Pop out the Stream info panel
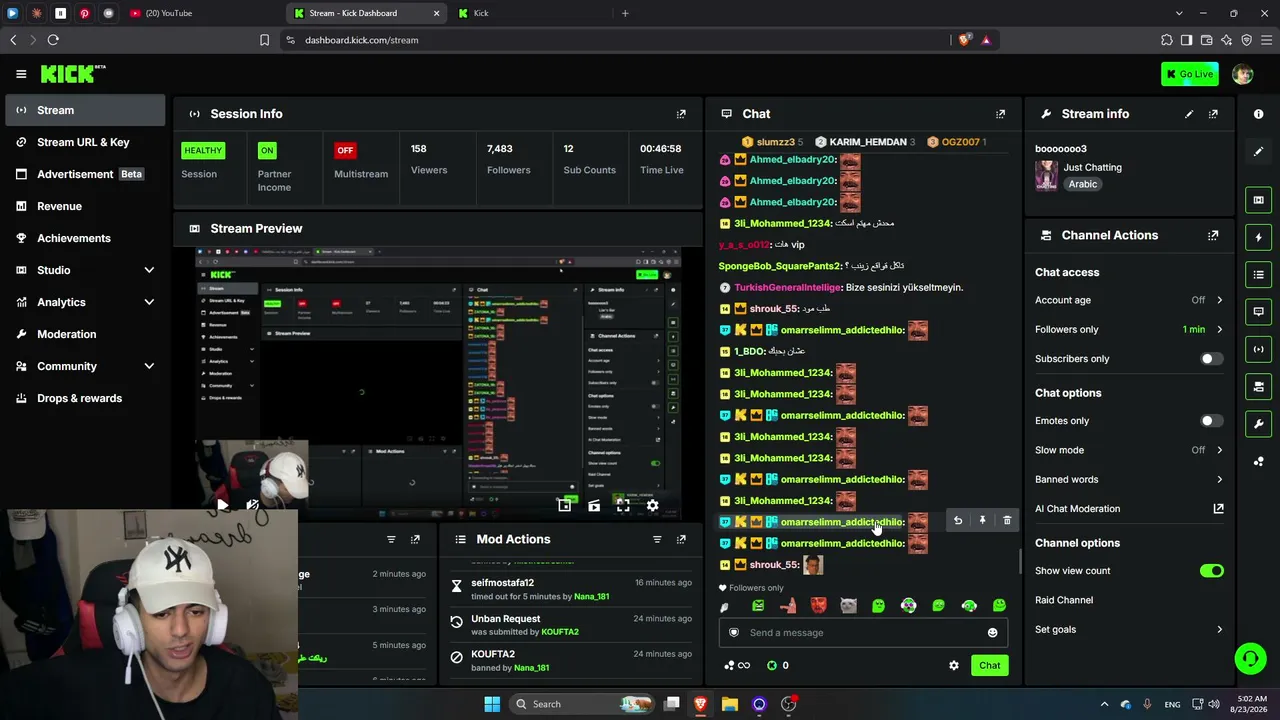The height and width of the screenshot is (720, 1280). pyautogui.click(x=1213, y=114)
